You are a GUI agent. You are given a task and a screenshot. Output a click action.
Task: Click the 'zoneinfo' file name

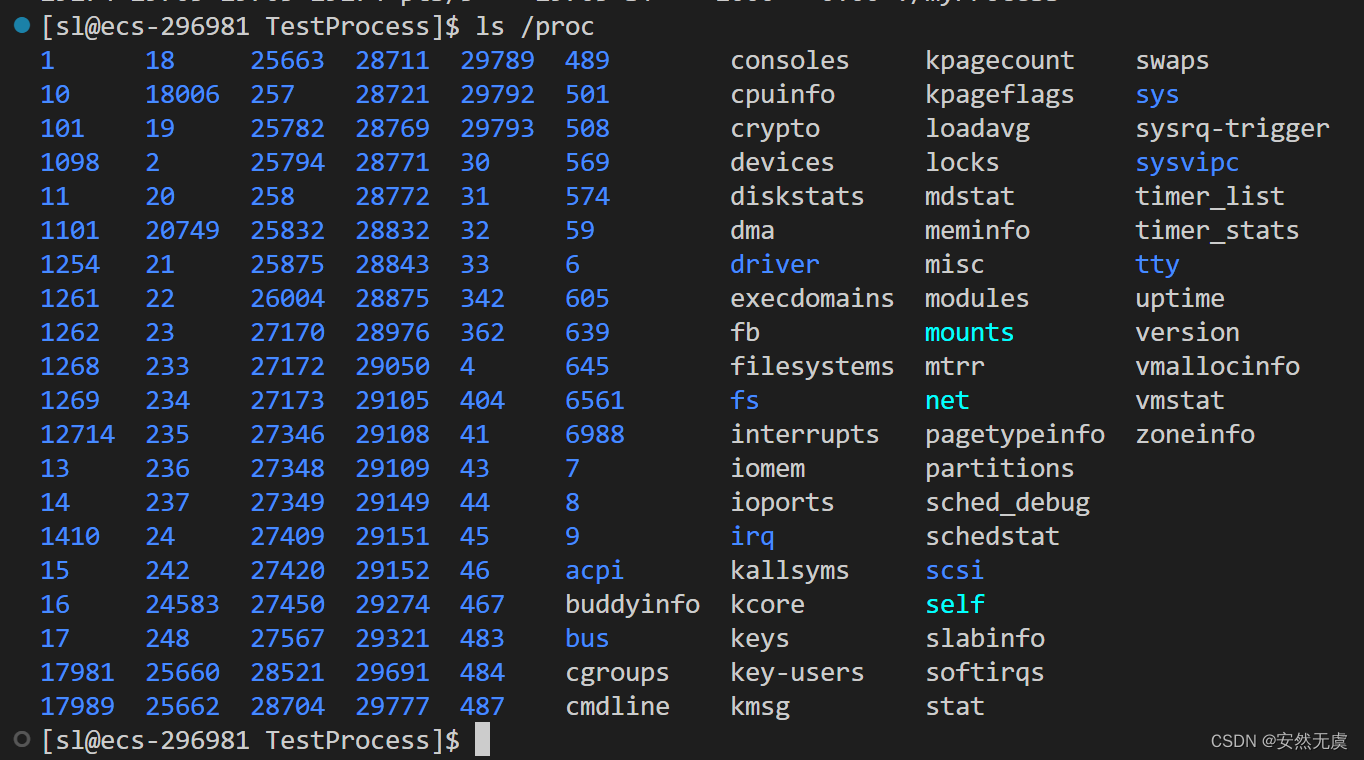point(1195,434)
